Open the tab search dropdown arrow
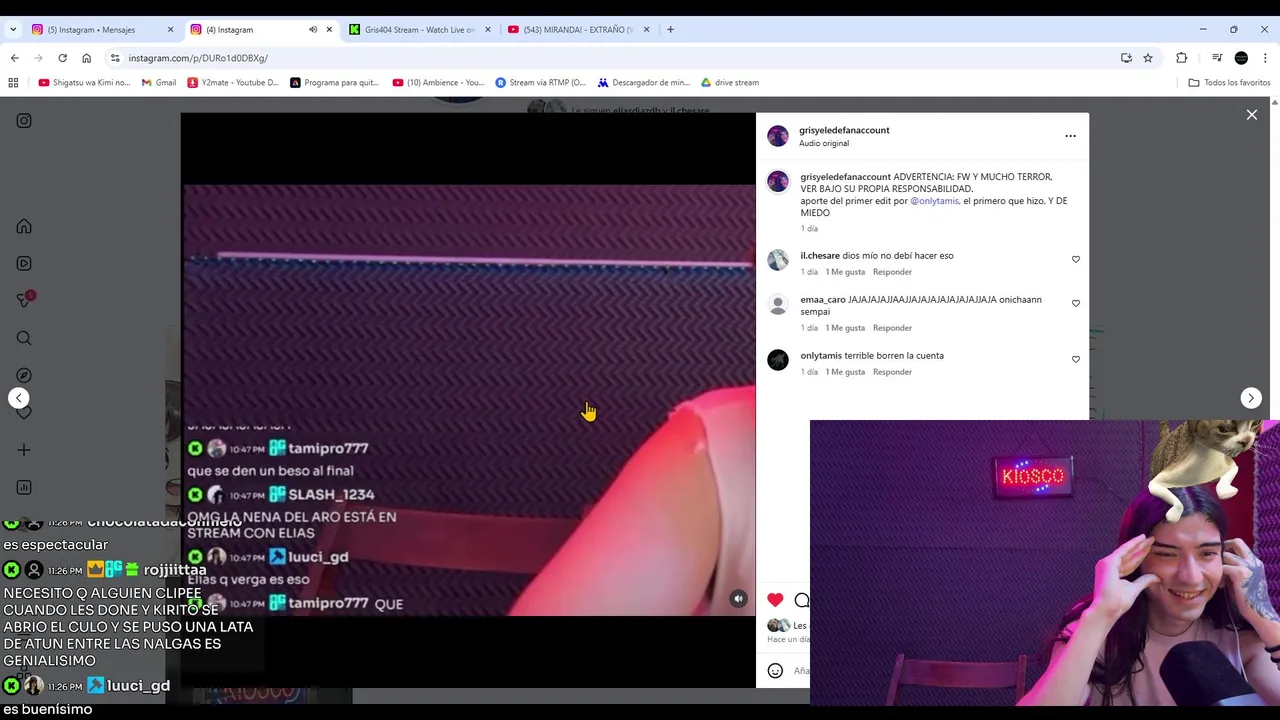Screen dimensions: 1280x720 (13, 30)
